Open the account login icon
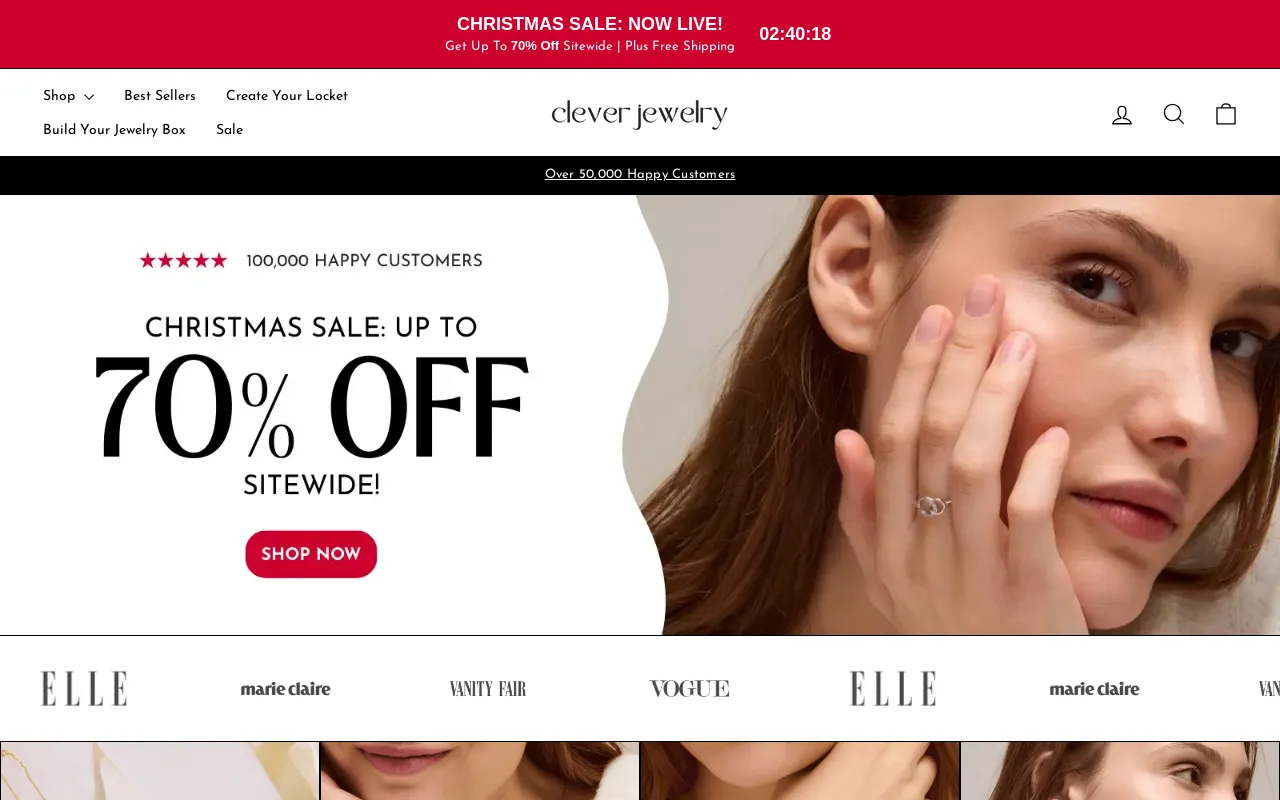The width and height of the screenshot is (1280, 800). point(1122,115)
